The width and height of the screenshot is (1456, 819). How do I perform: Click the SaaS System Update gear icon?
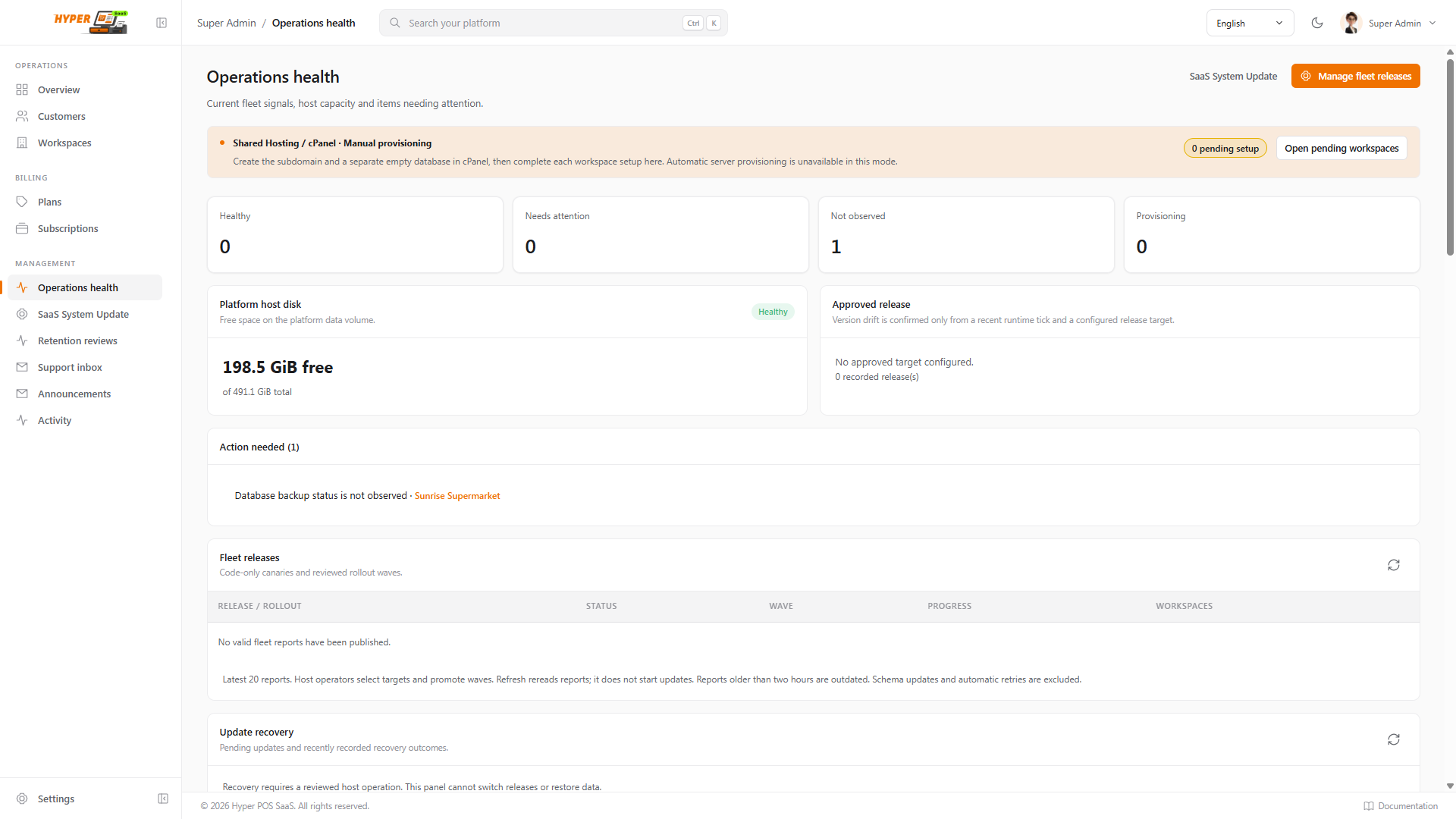[22, 314]
